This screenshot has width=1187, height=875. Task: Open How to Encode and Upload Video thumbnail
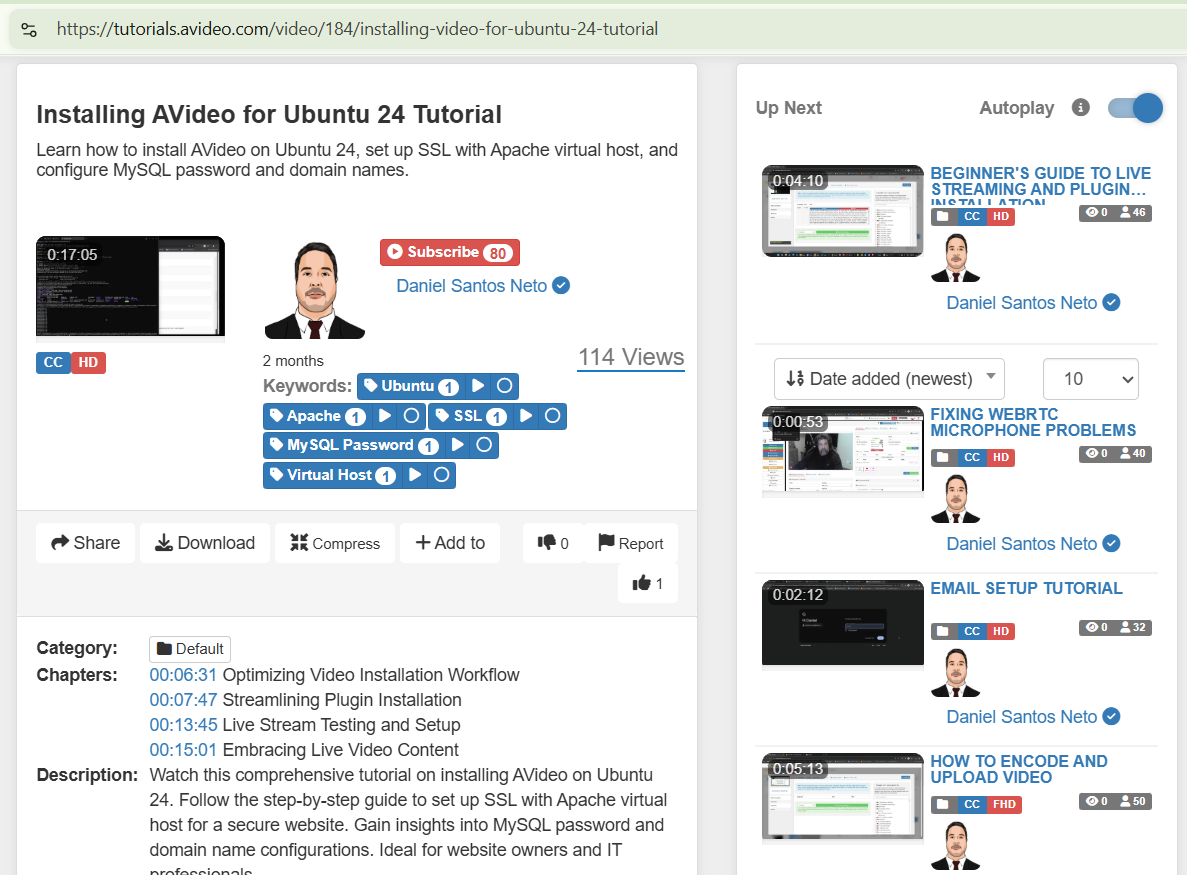click(843, 798)
